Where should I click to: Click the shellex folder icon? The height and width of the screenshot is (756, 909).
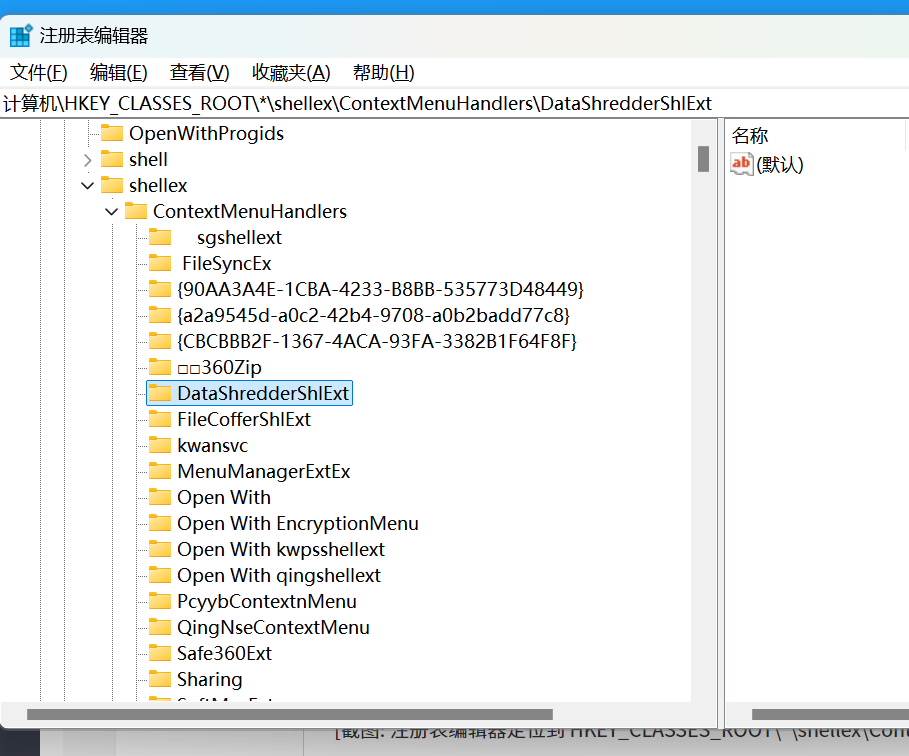112,186
